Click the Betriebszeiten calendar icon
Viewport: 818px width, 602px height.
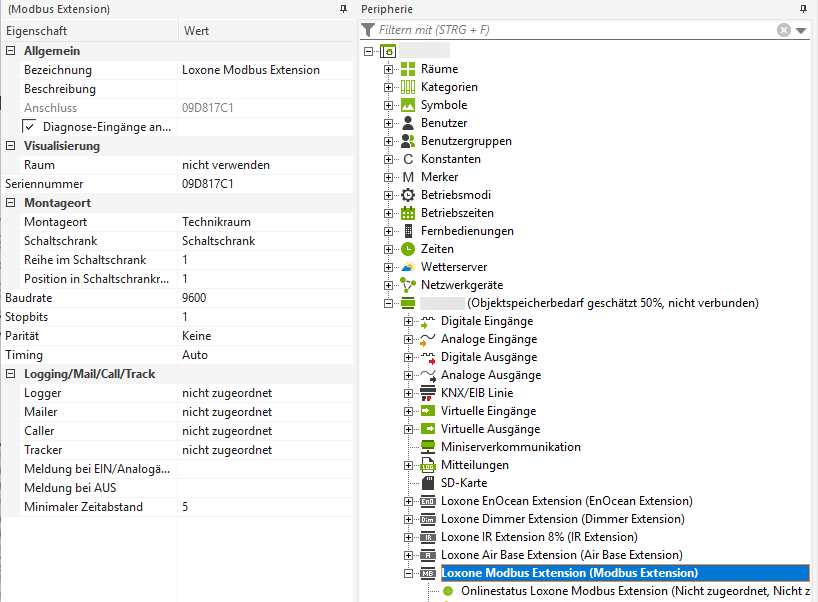coord(408,213)
